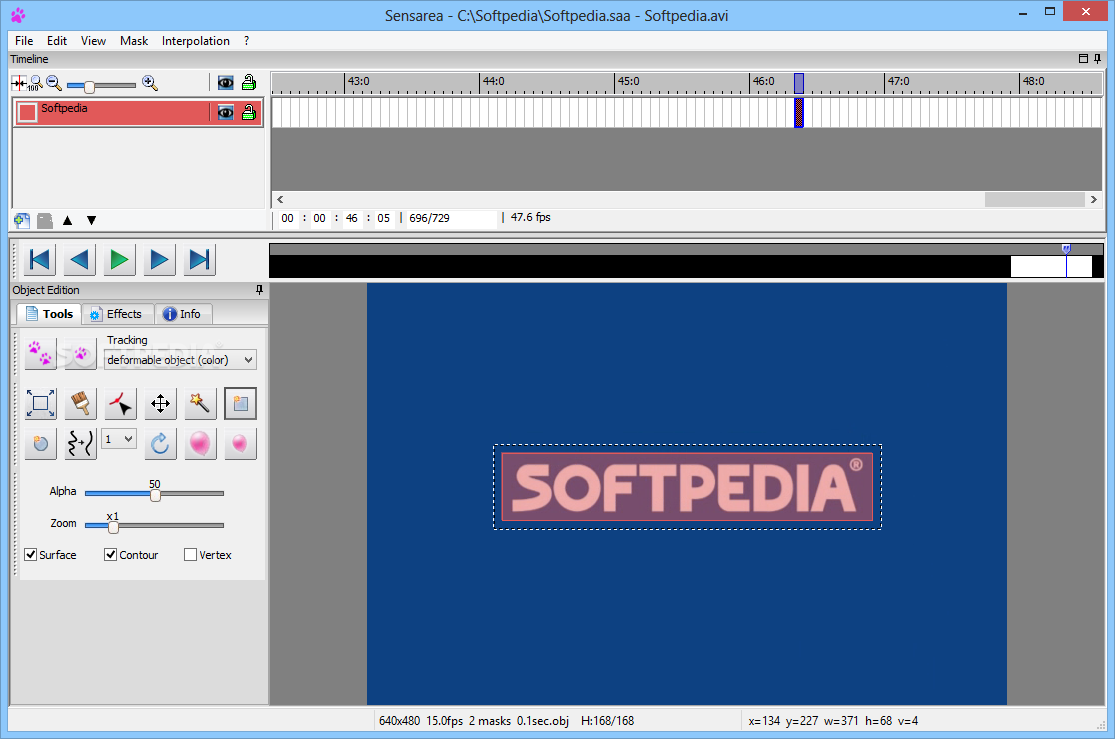Adjust the timeline zoom slider
Screen dimensions: 1115x739
click(90, 86)
